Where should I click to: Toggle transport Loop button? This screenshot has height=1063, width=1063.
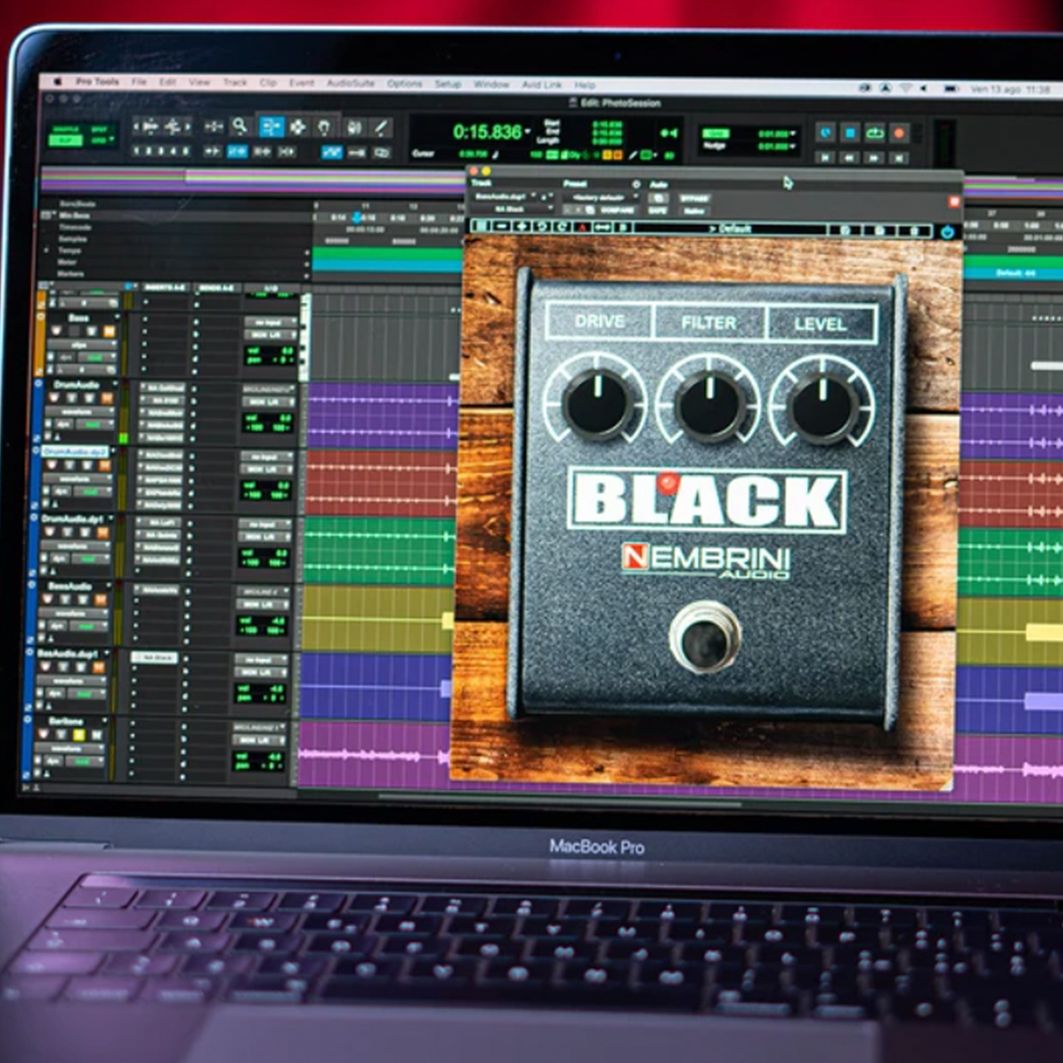[875, 133]
